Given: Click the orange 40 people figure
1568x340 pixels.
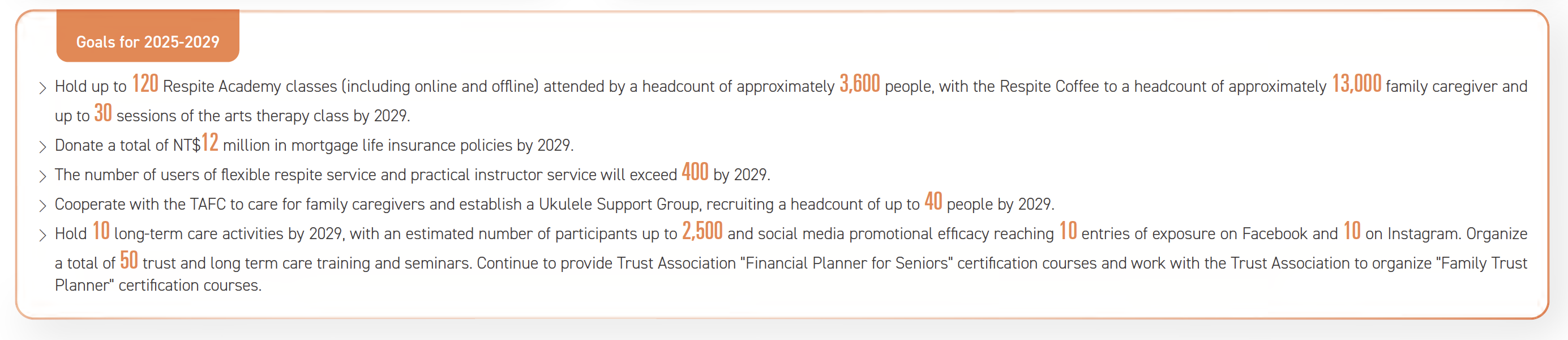Looking at the screenshot, I should point(933,201).
